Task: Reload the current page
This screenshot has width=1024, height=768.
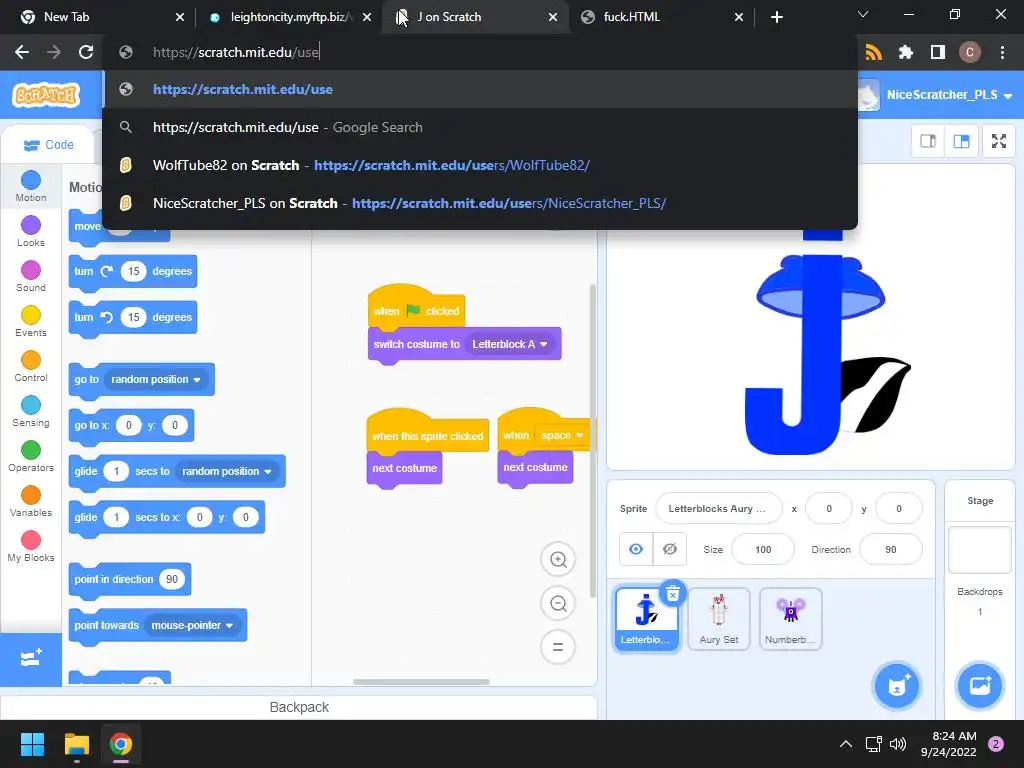Action: (x=86, y=52)
